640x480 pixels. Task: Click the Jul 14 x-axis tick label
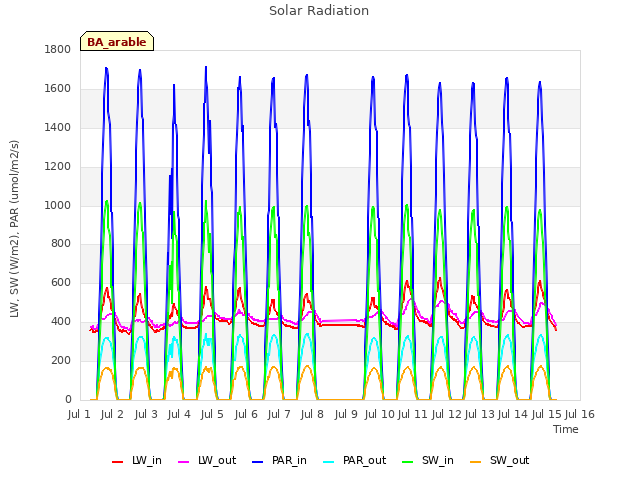tap(513, 414)
